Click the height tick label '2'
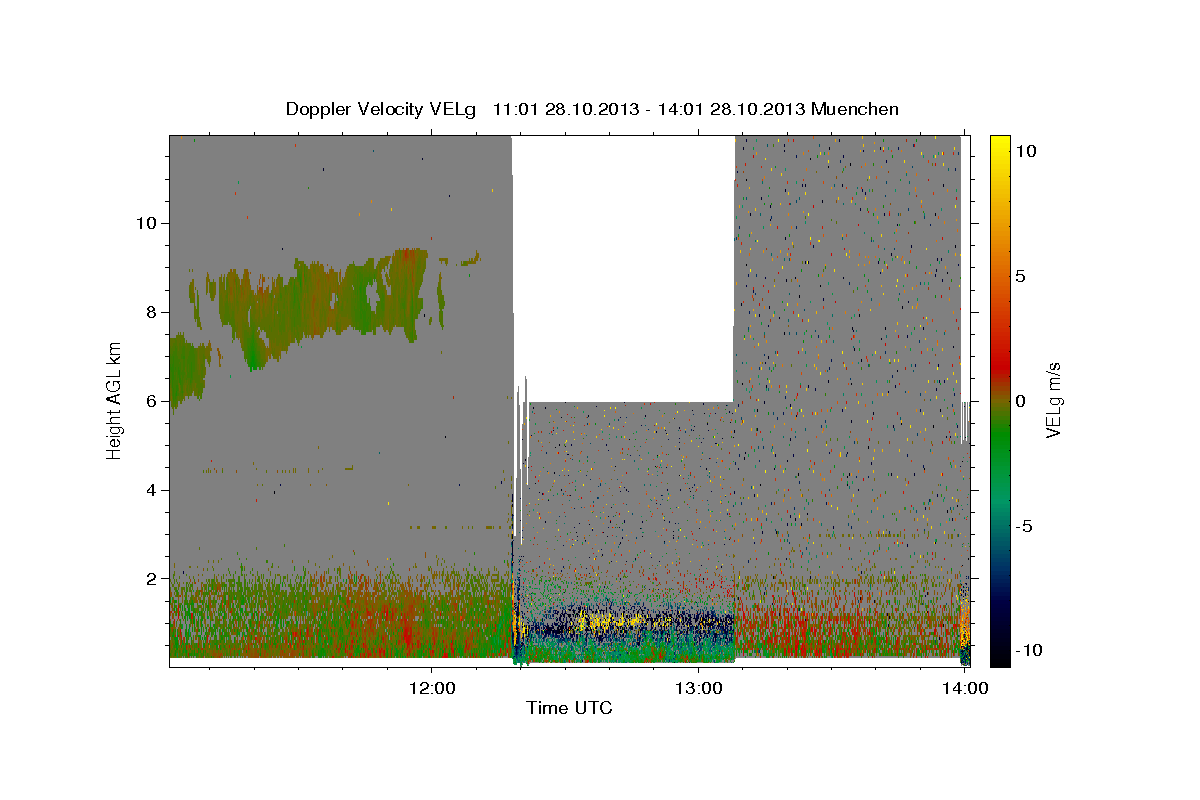Screen dimensions: 1200x800 152,578
